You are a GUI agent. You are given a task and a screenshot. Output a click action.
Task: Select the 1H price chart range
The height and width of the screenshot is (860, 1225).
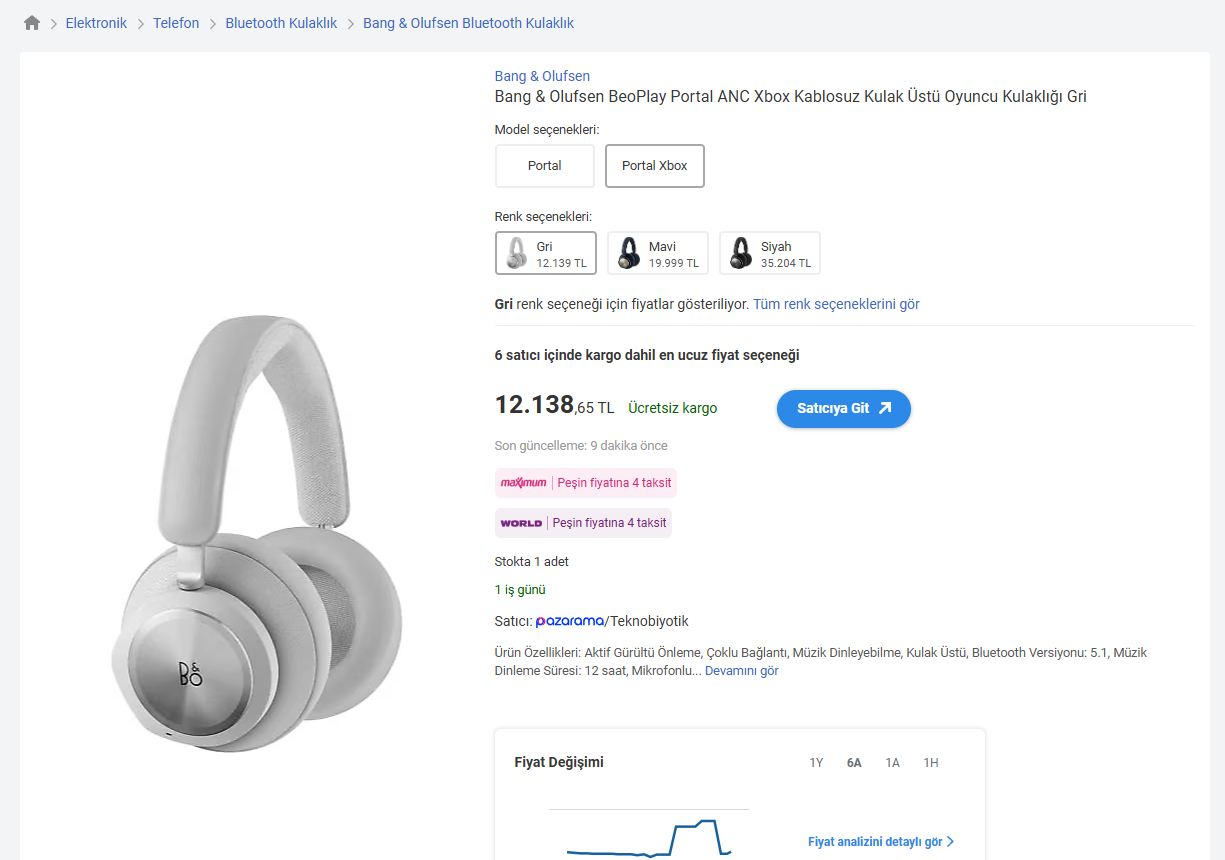click(931, 763)
